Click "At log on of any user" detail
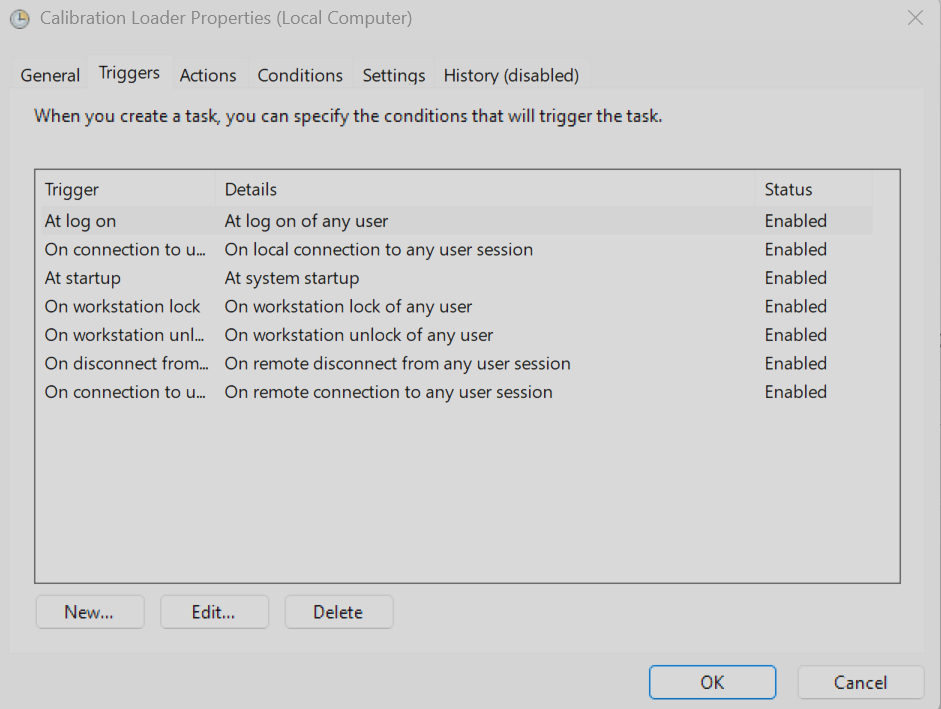The image size is (941, 709). [x=306, y=221]
